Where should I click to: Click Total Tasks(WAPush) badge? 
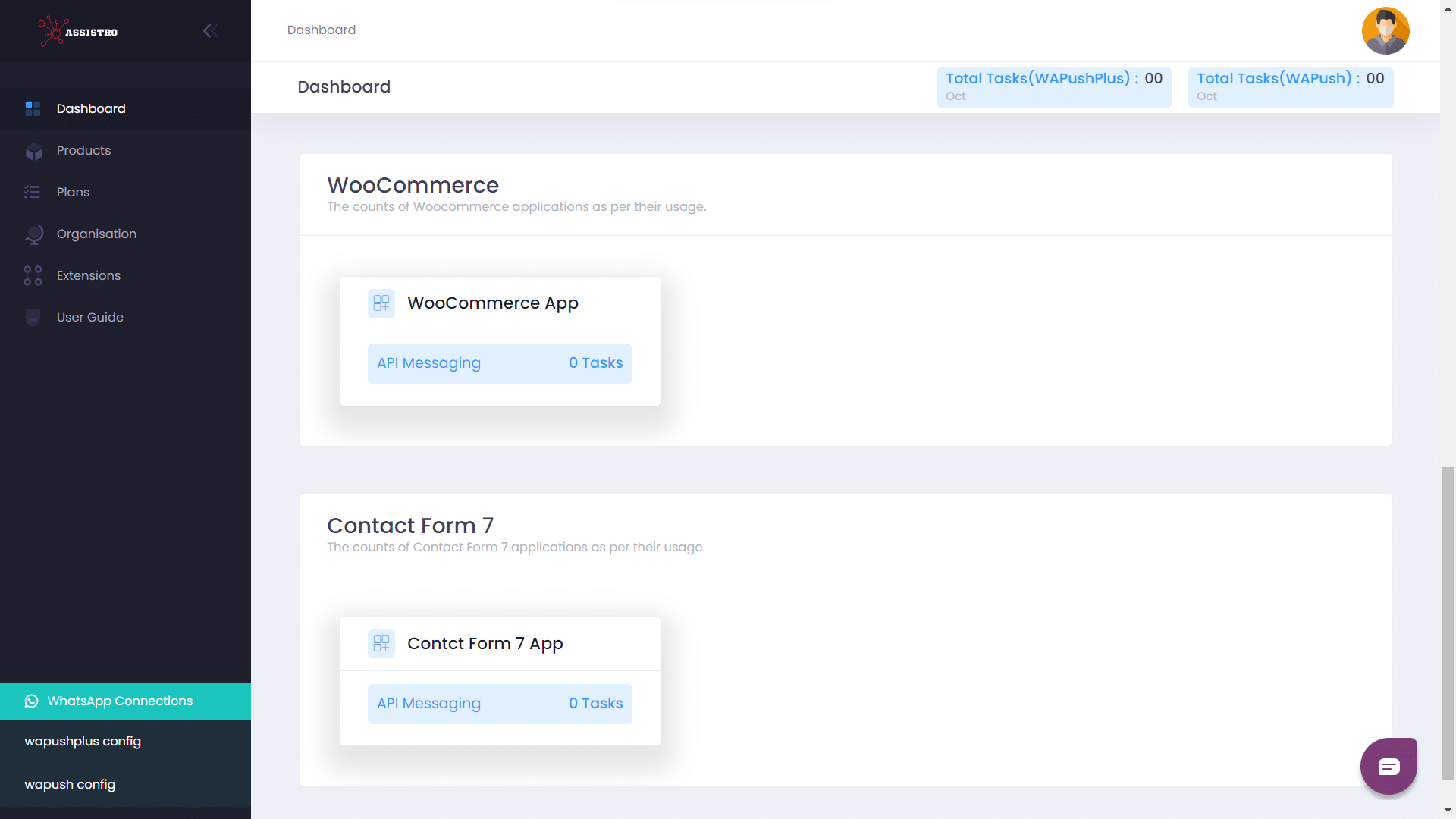tap(1290, 87)
